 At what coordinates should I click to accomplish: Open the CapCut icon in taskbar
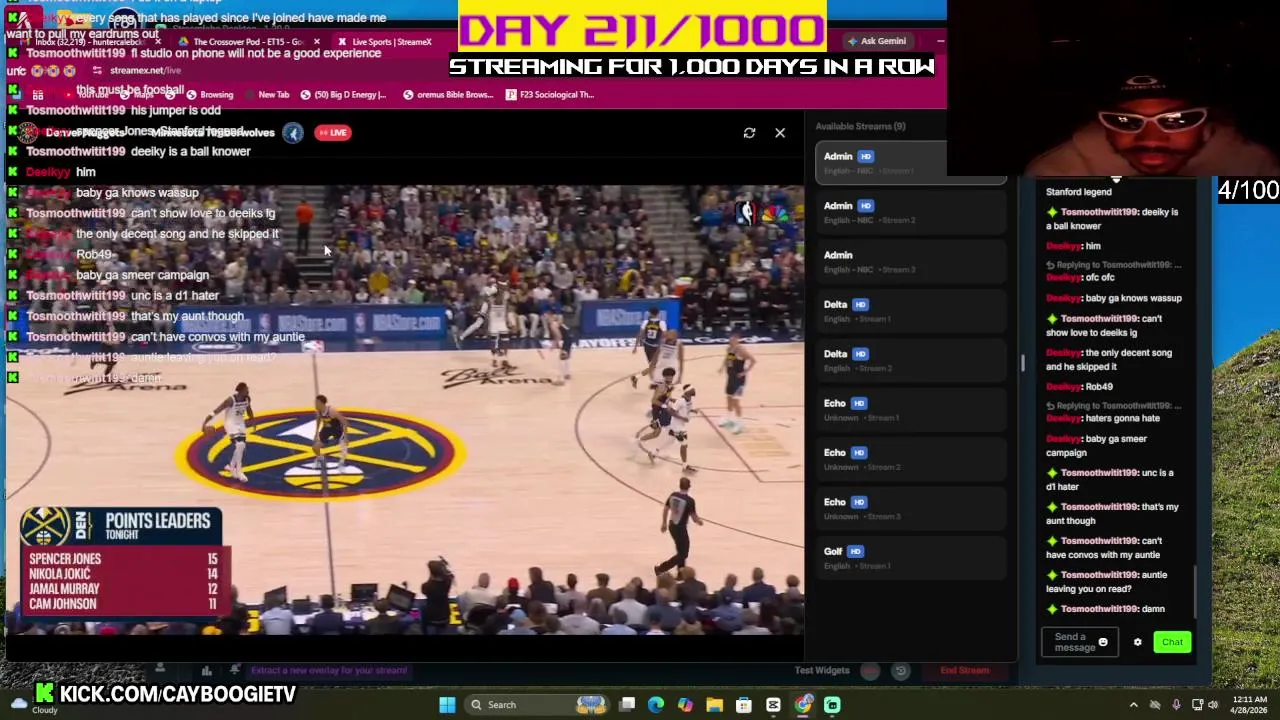pyautogui.click(x=773, y=705)
